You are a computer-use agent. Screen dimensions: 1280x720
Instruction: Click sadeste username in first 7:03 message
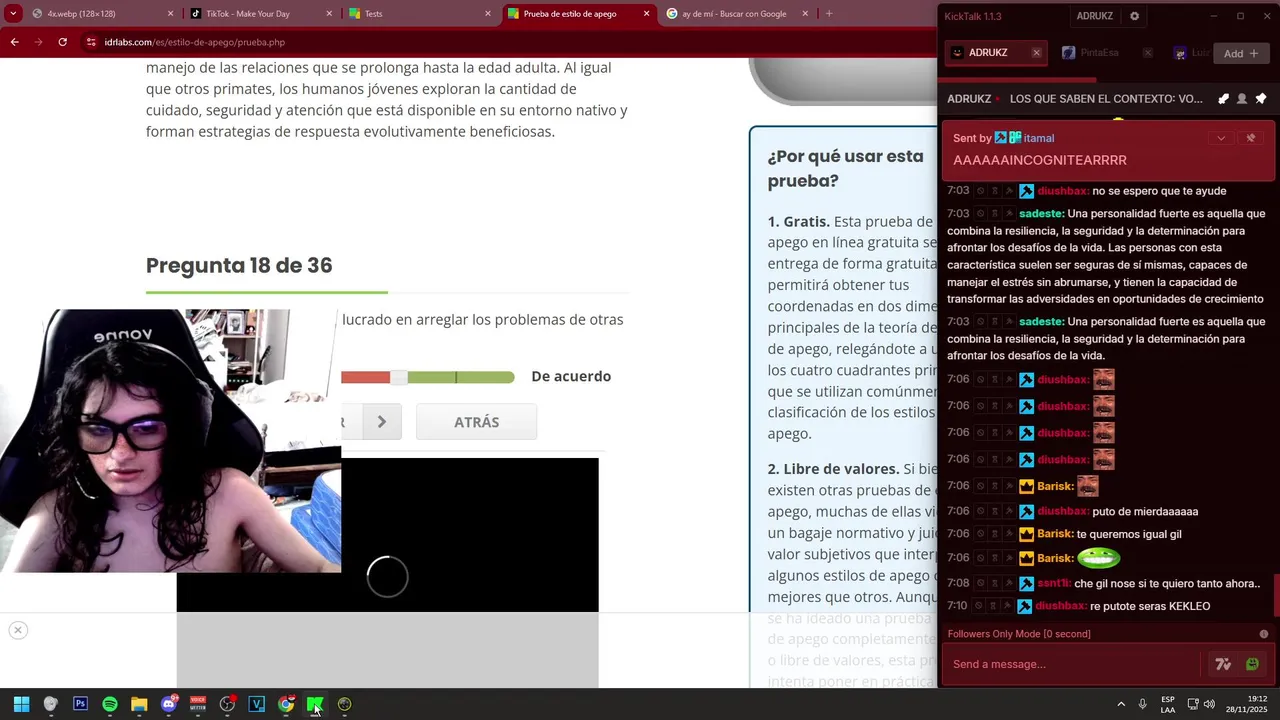(1041, 213)
